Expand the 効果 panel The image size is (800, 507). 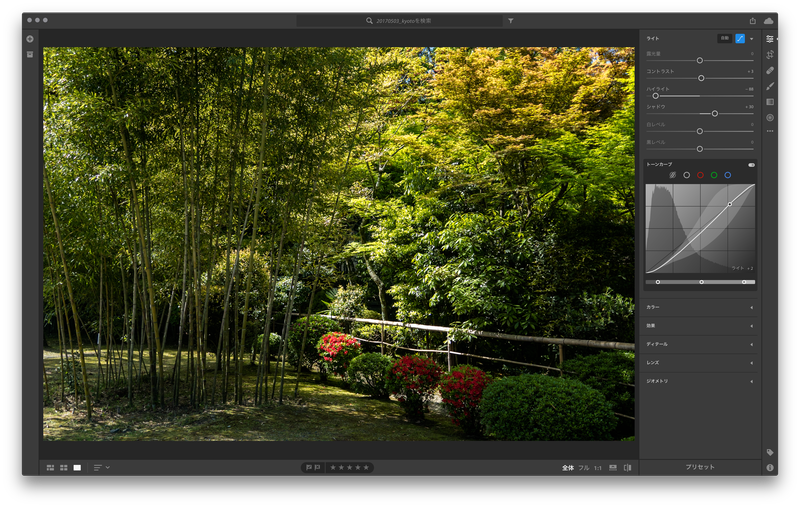click(700, 326)
